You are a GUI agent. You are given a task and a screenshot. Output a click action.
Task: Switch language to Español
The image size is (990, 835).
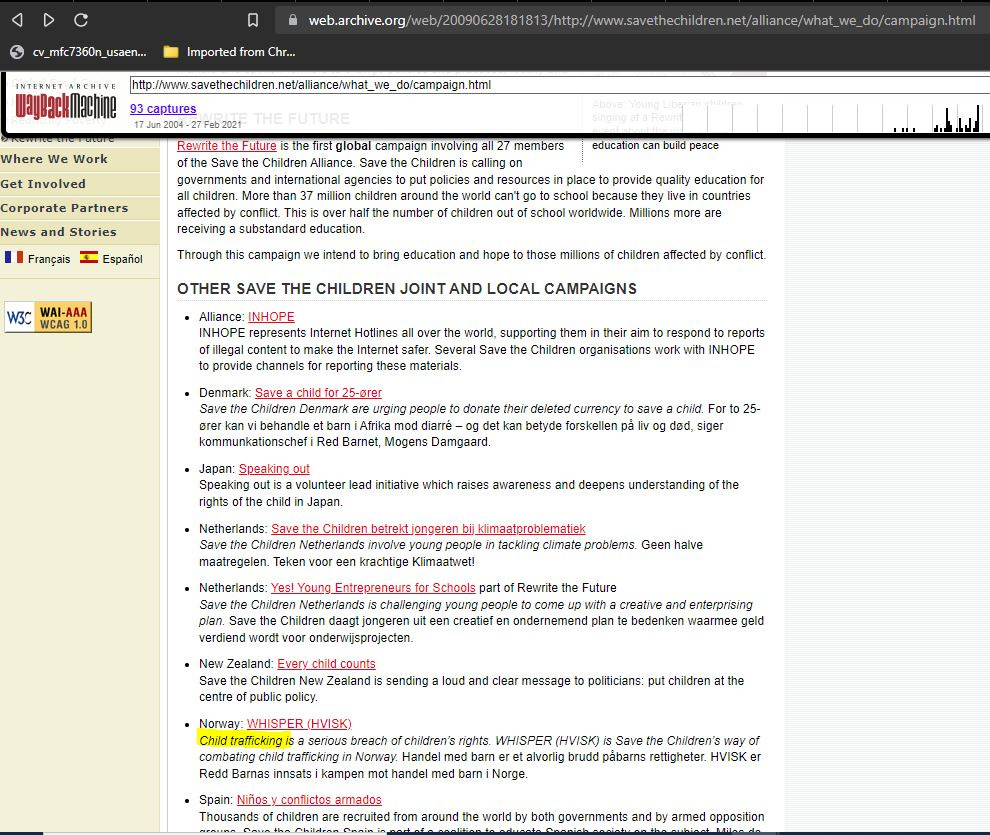[x=122, y=259]
